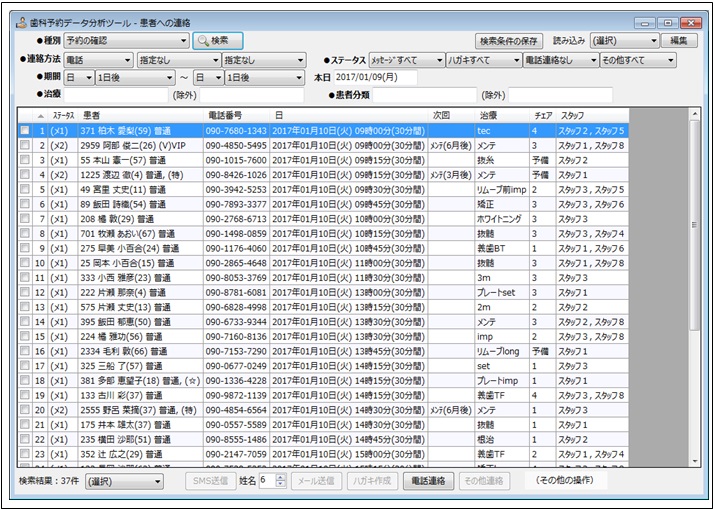Increment the 姓名 spinner value
The width and height of the screenshot is (715, 510).
tap(281, 476)
